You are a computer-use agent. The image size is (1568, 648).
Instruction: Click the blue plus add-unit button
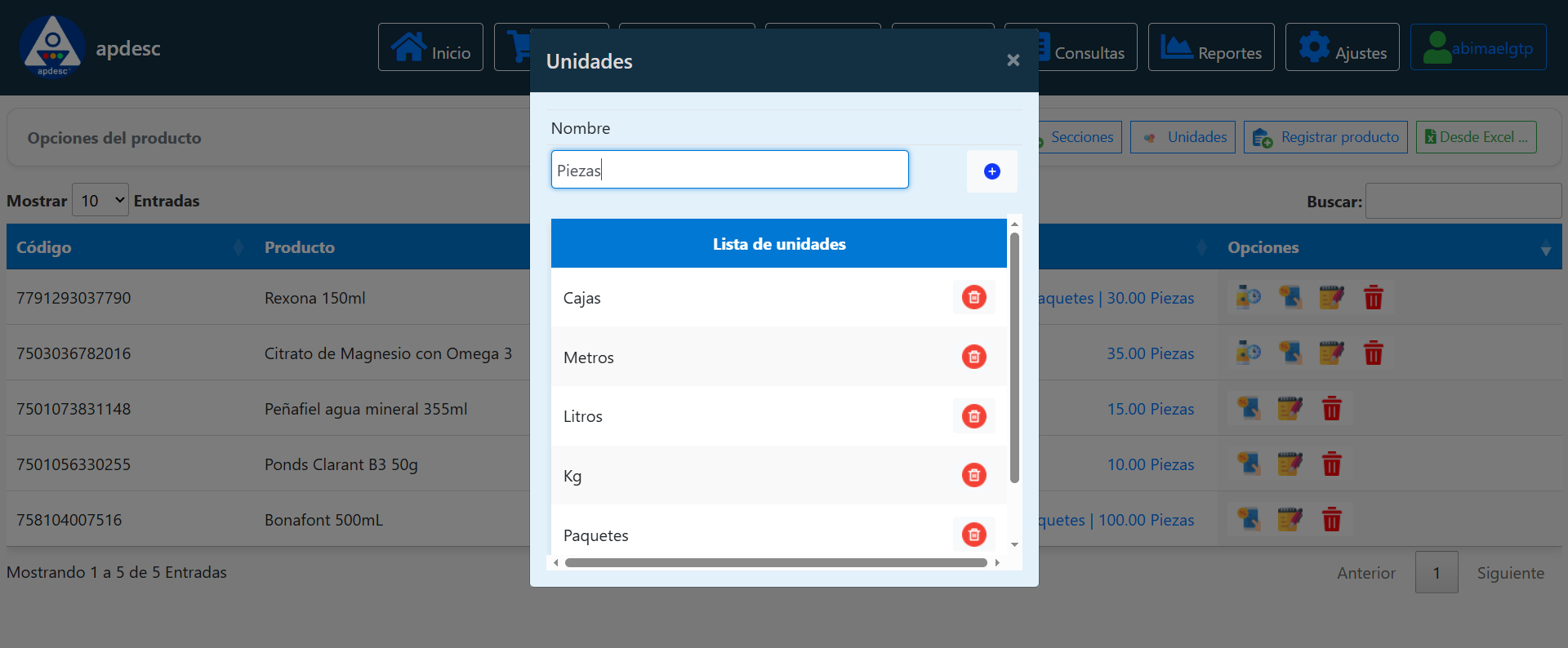(991, 171)
